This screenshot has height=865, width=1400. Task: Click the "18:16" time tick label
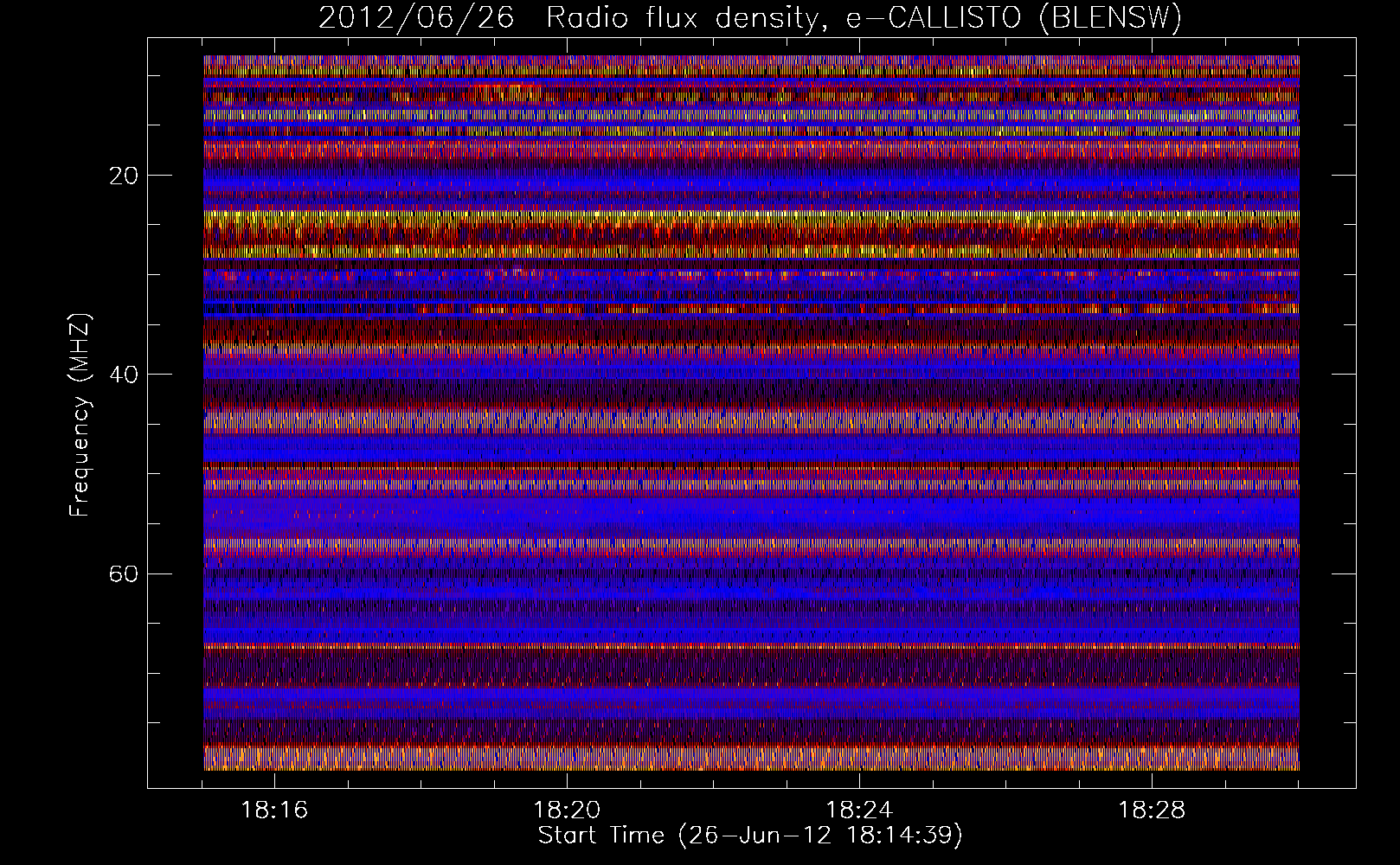click(274, 811)
